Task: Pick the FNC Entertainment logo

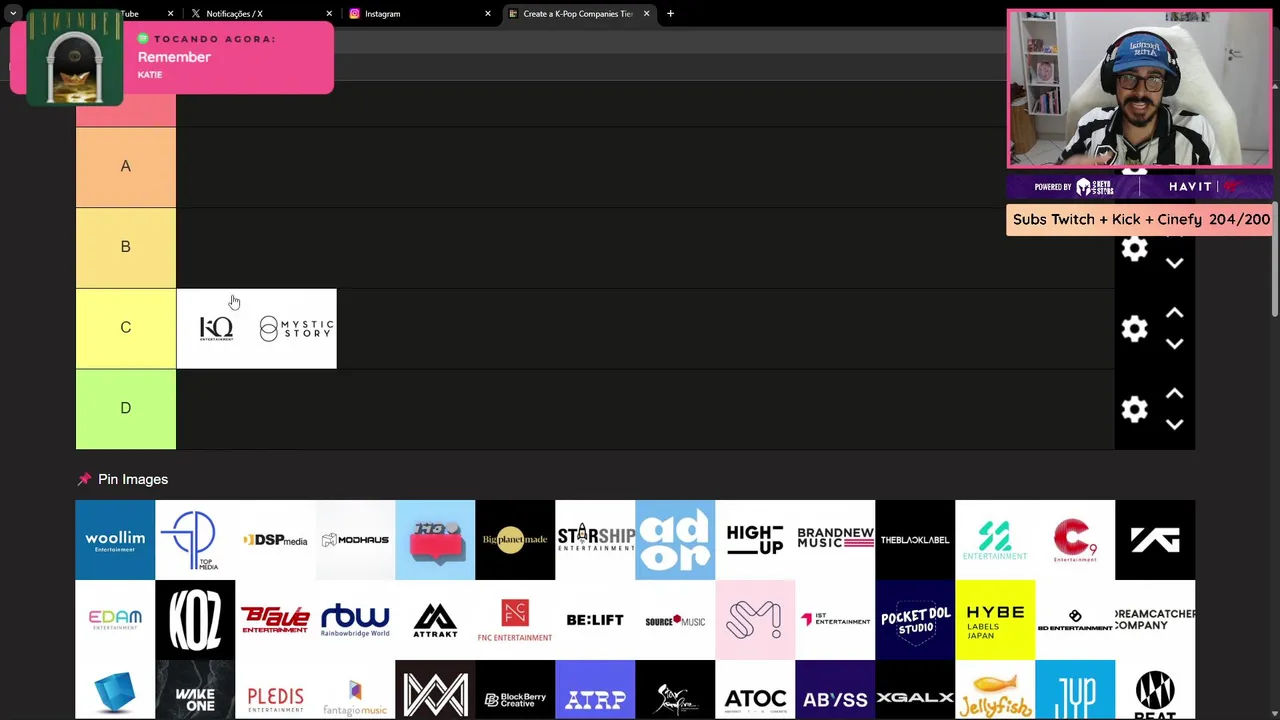Action: pyautogui.click(x=515, y=620)
